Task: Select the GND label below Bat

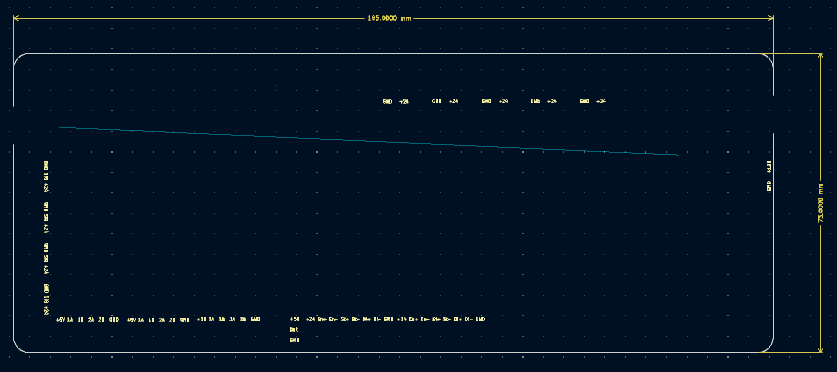Action: pos(294,340)
